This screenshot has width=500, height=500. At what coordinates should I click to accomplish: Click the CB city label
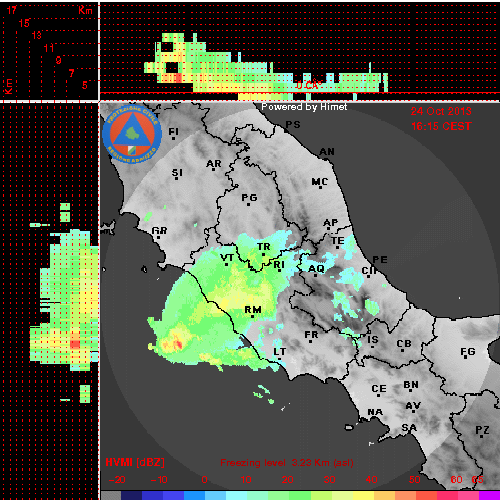(x=404, y=344)
